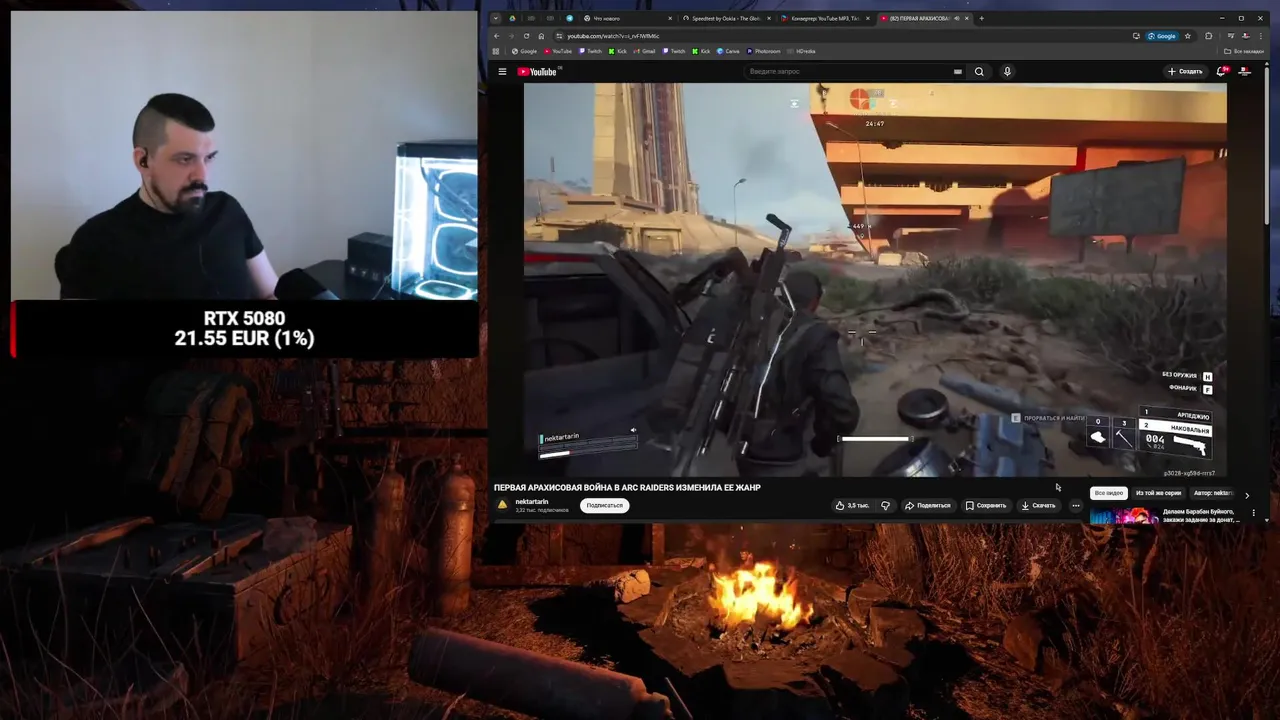The image size is (1280, 720).
Task: Click the YouTube video player to pause
Action: (x=875, y=280)
